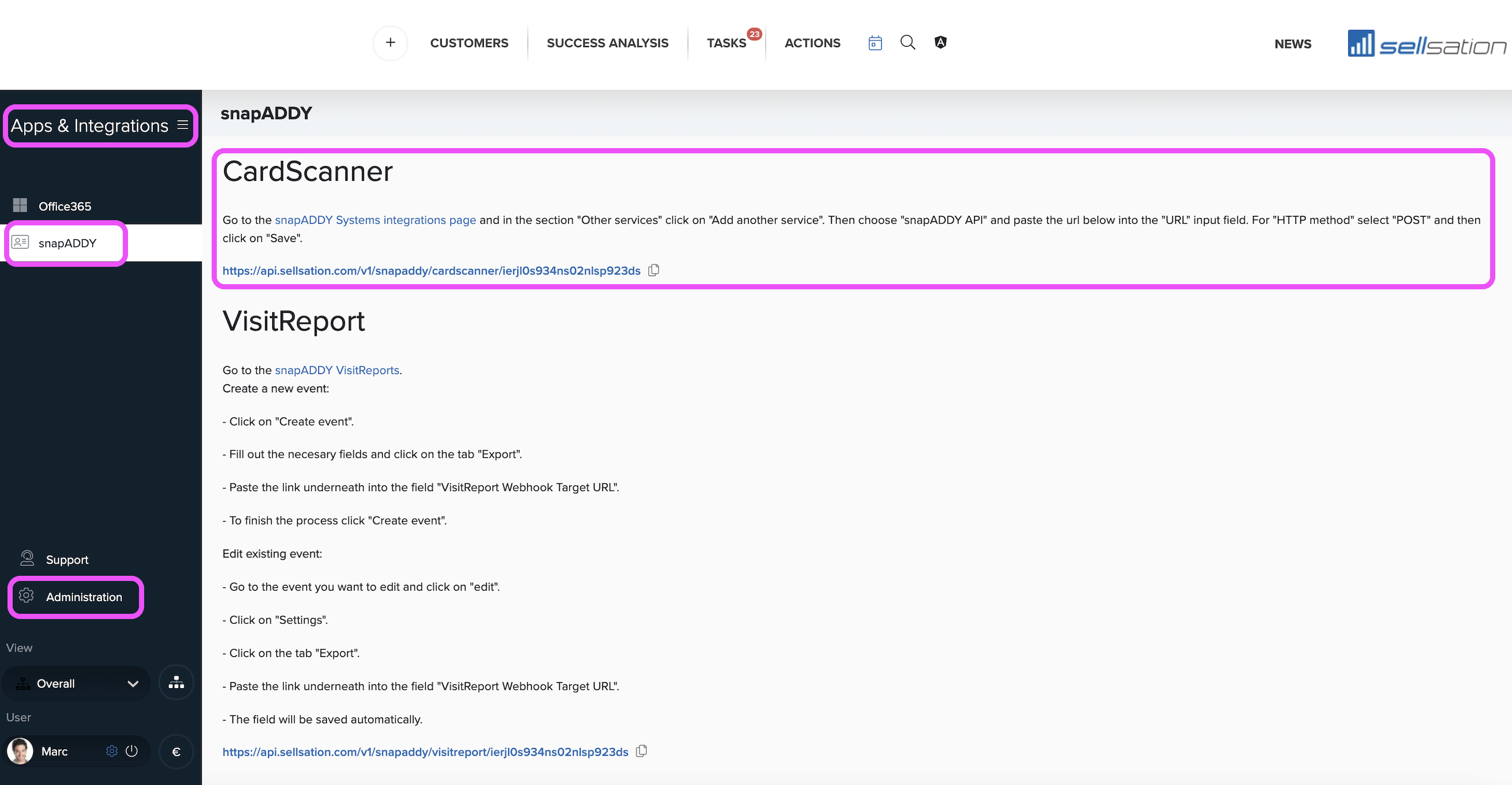Click text 'Create a new event:'
This screenshot has width=1512, height=785.
point(276,388)
